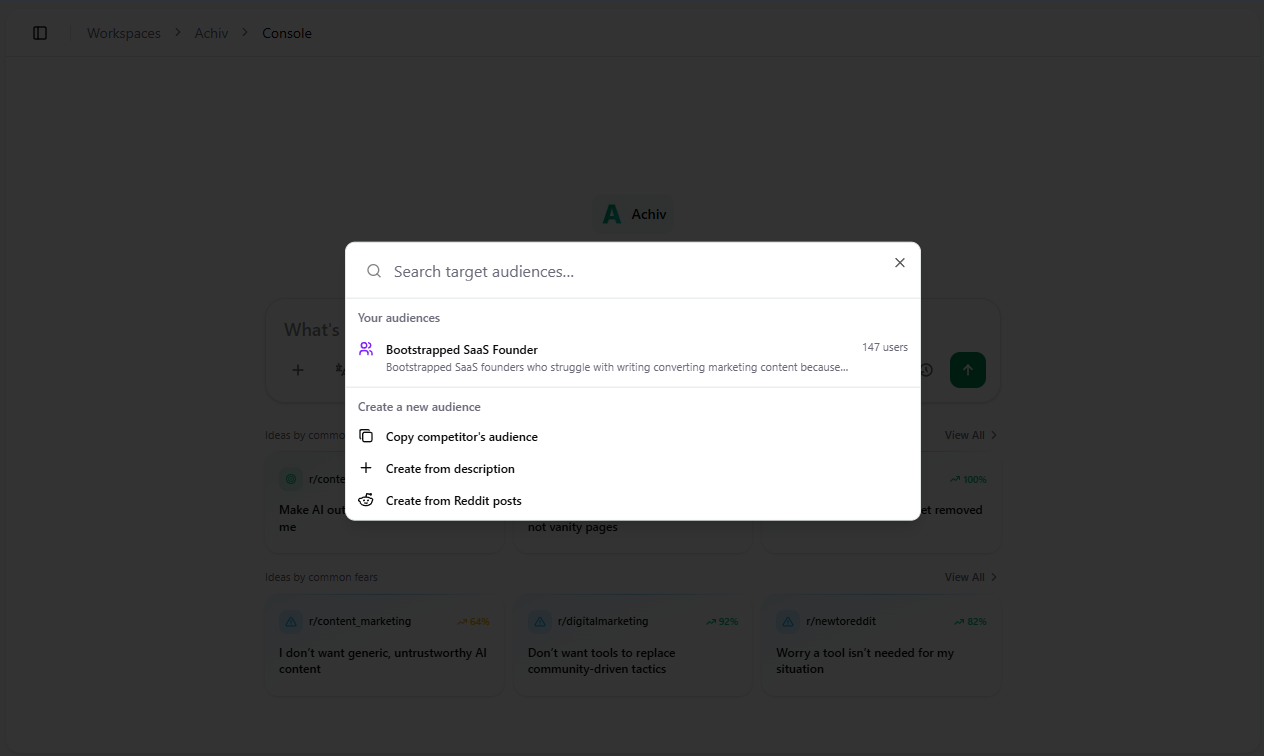Click the 92% trend badge
The width and height of the screenshot is (1264, 756).
point(722,622)
